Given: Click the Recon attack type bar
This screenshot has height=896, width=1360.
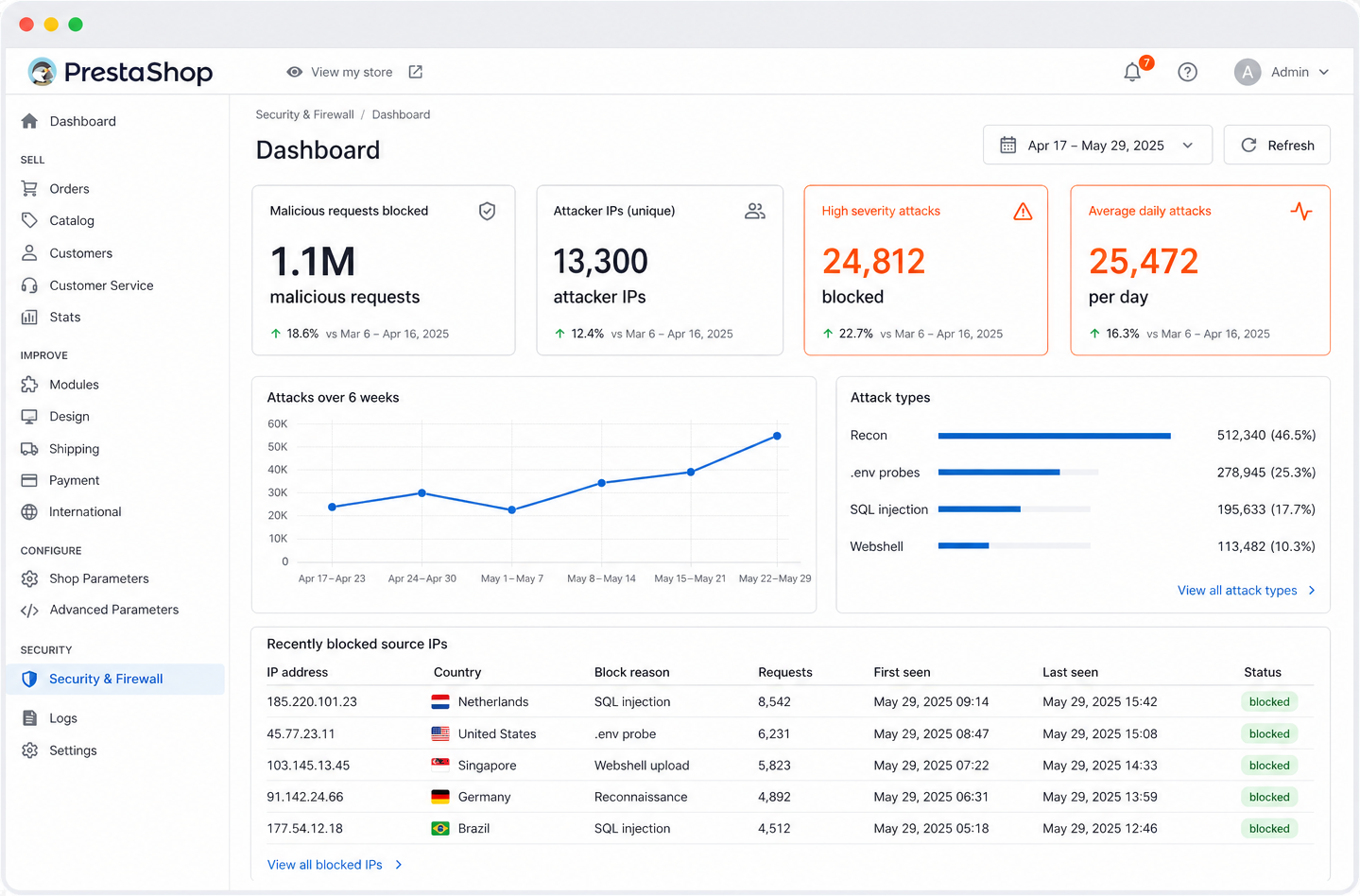Looking at the screenshot, I should point(1054,436).
